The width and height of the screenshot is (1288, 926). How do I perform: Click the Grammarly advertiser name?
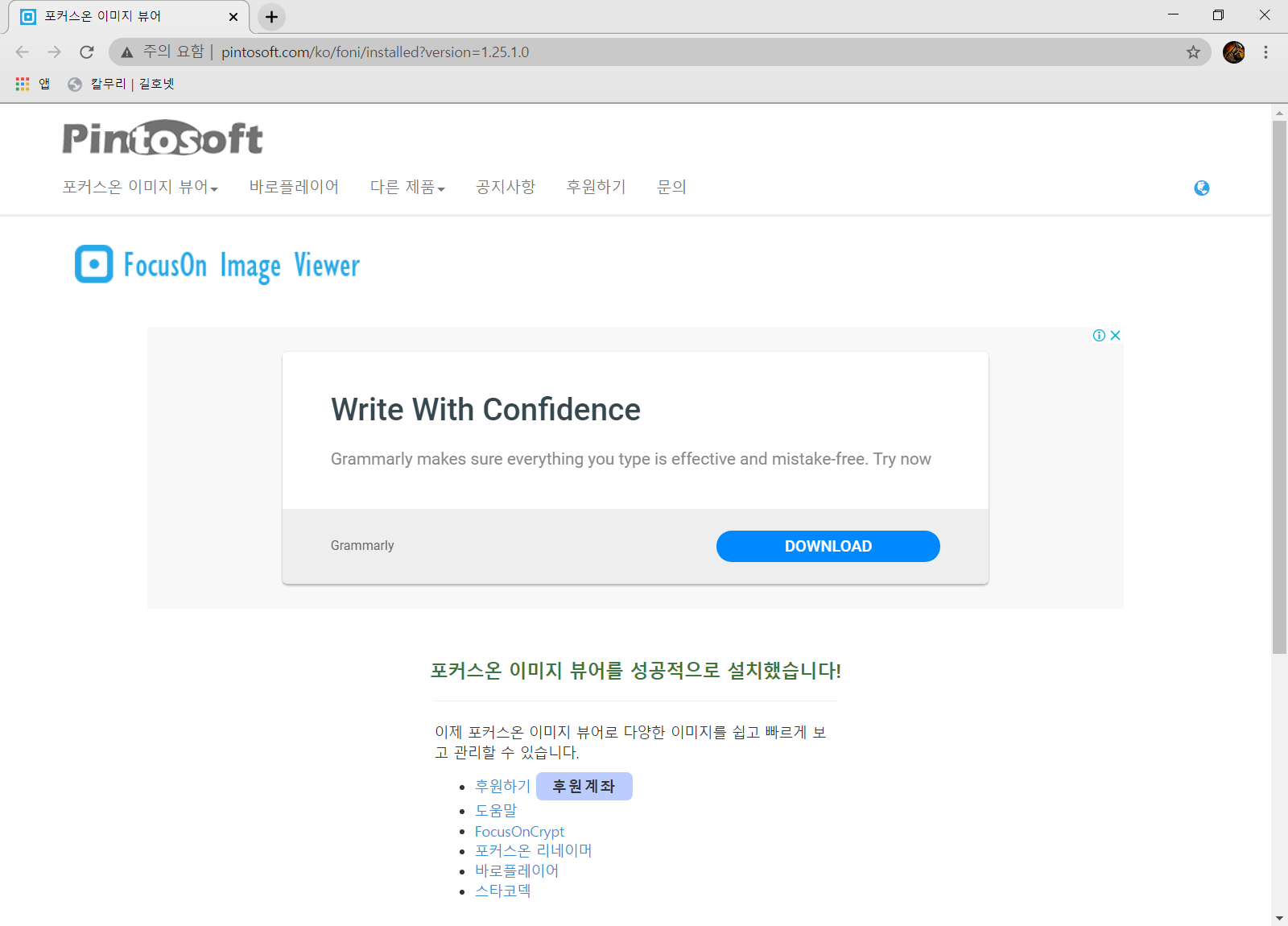(x=362, y=546)
